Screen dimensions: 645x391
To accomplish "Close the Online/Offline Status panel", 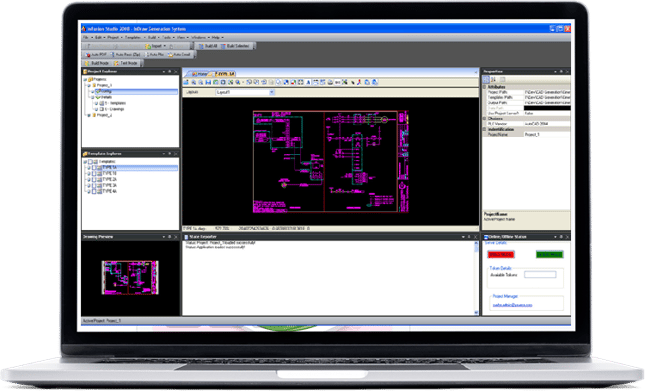I will tap(567, 237).
